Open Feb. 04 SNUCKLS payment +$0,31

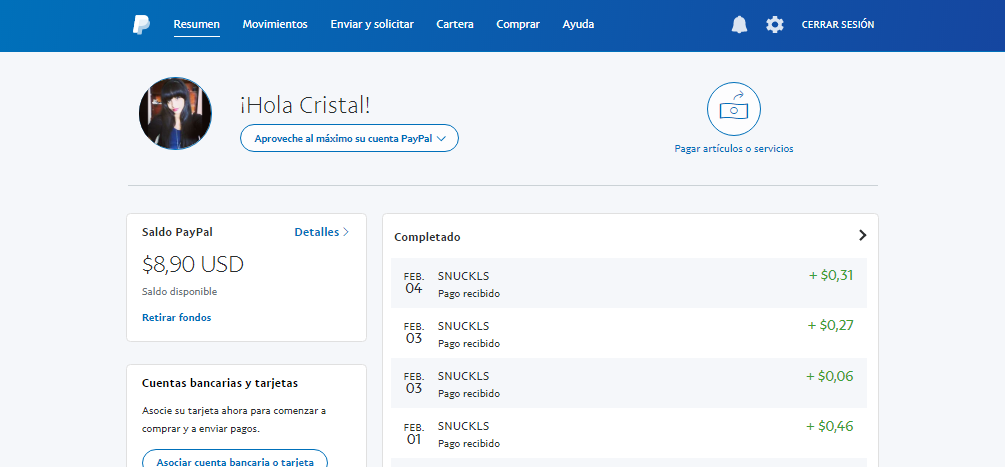[629, 283]
